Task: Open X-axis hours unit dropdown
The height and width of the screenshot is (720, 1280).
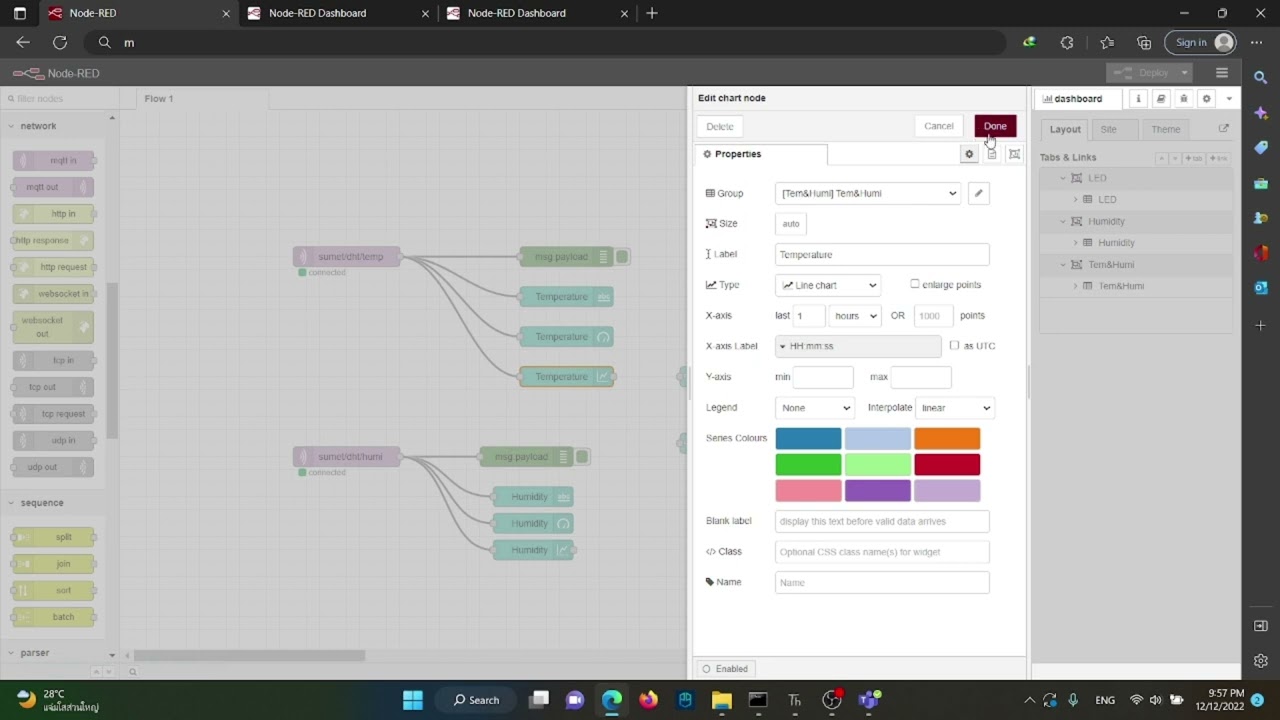Action: pos(855,315)
